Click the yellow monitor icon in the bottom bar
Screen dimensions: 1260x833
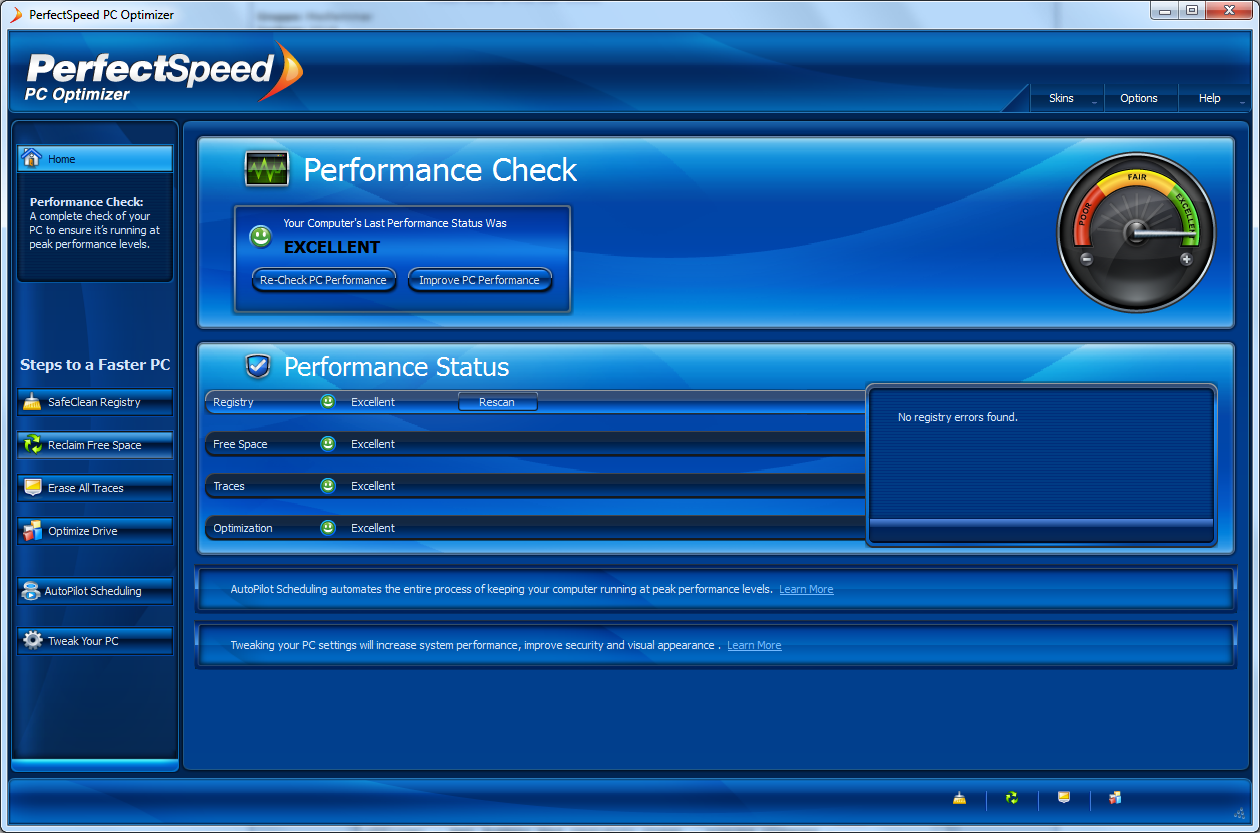1064,797
